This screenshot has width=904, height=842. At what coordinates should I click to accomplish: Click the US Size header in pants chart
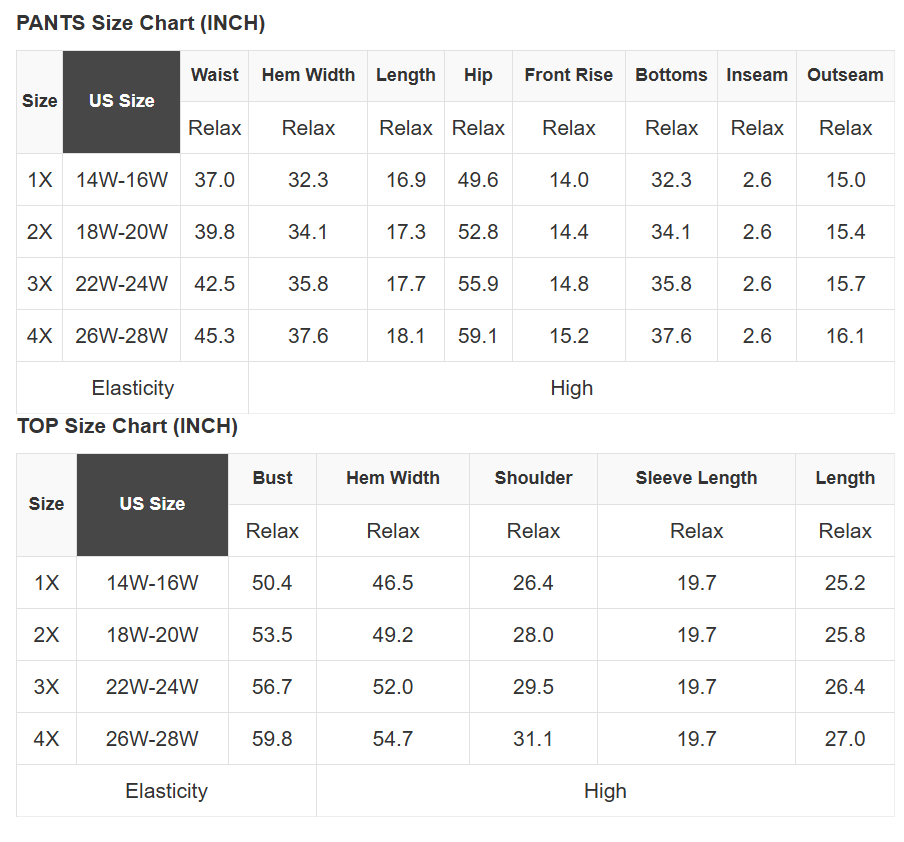click(122, 101)
